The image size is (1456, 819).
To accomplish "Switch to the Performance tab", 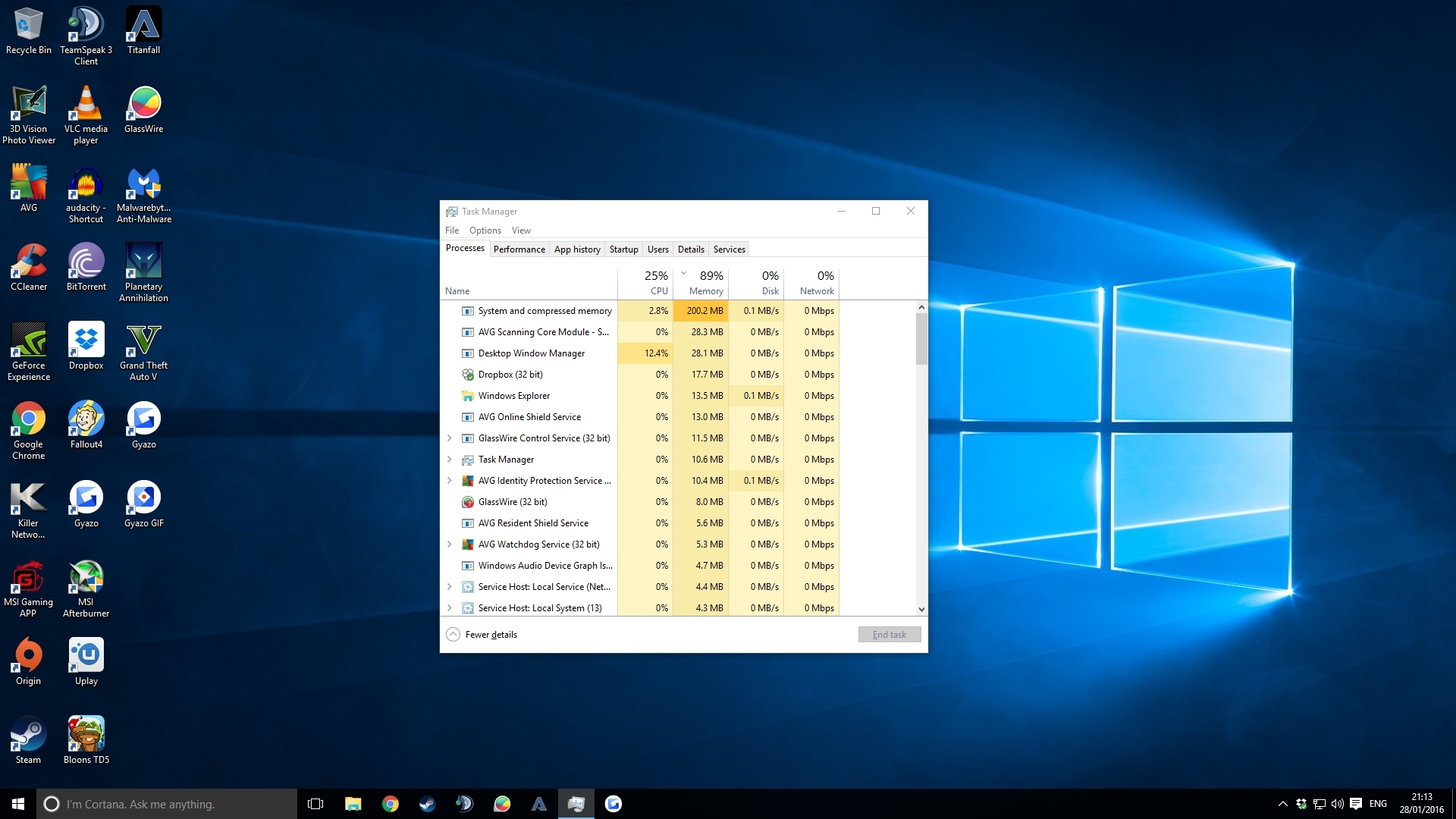I will 519,249.
